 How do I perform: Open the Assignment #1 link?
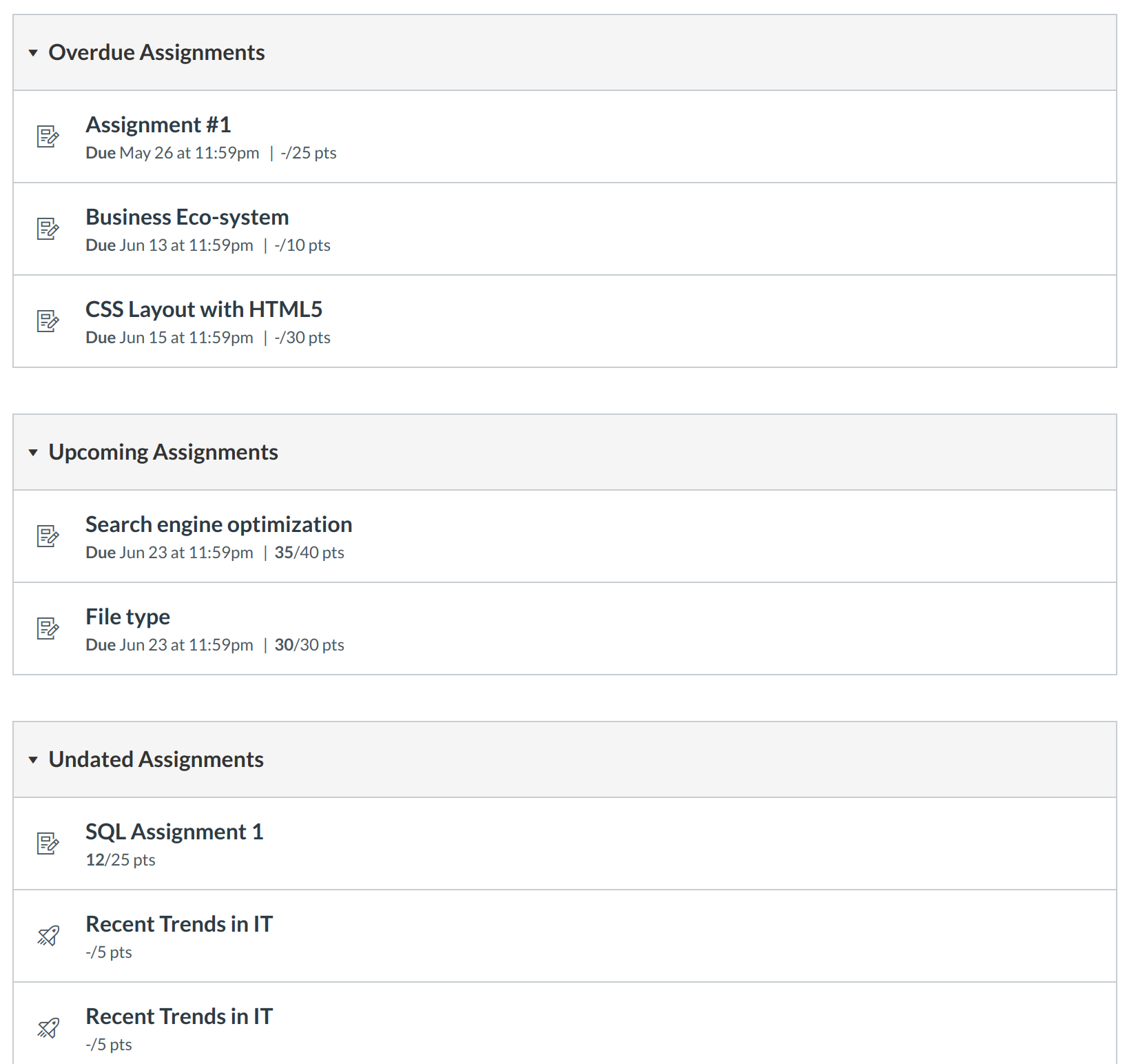(x=158, y=125)
